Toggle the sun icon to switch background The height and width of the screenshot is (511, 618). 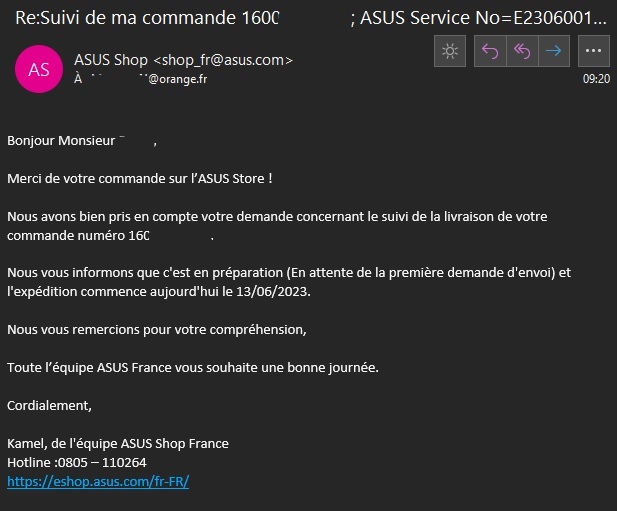tap(451, 52)
